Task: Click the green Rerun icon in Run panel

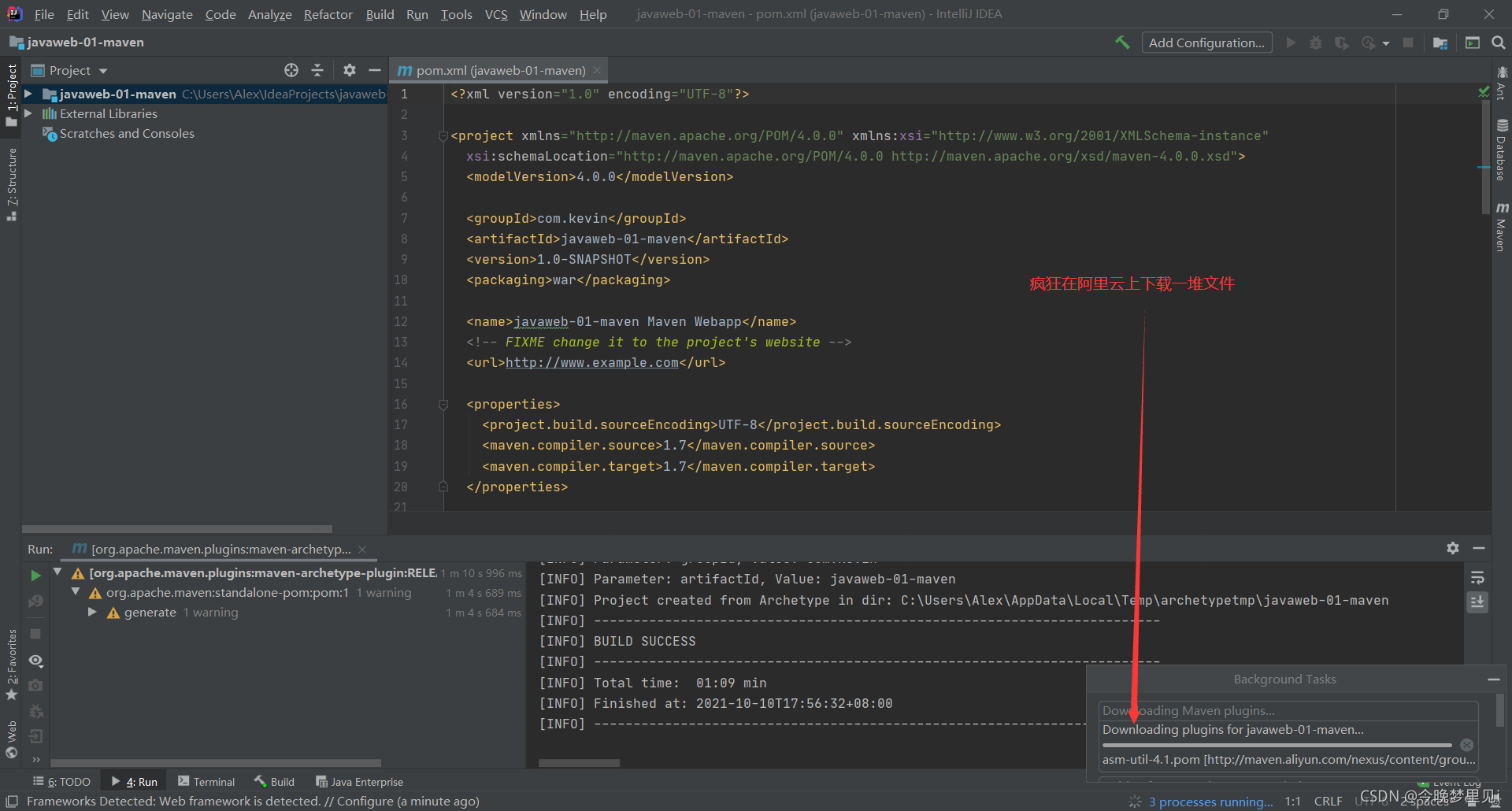Action: [x=35, y=576]
